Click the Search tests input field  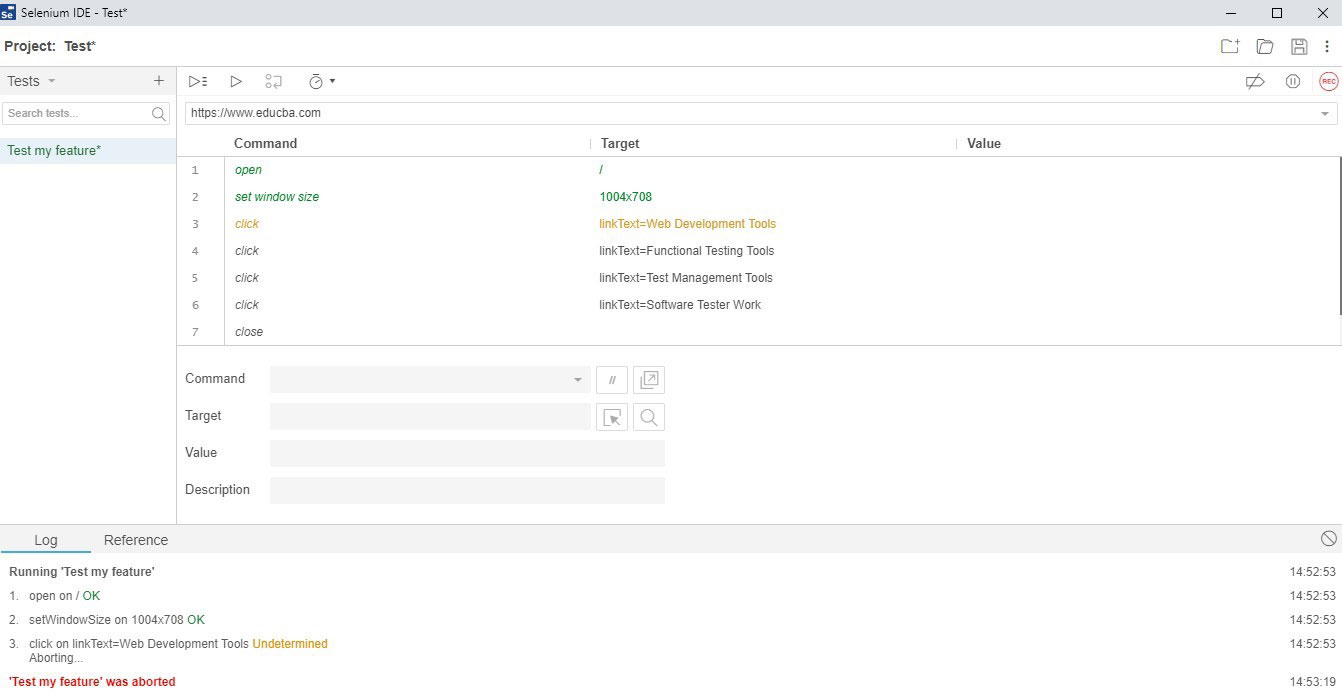(76, 114)
